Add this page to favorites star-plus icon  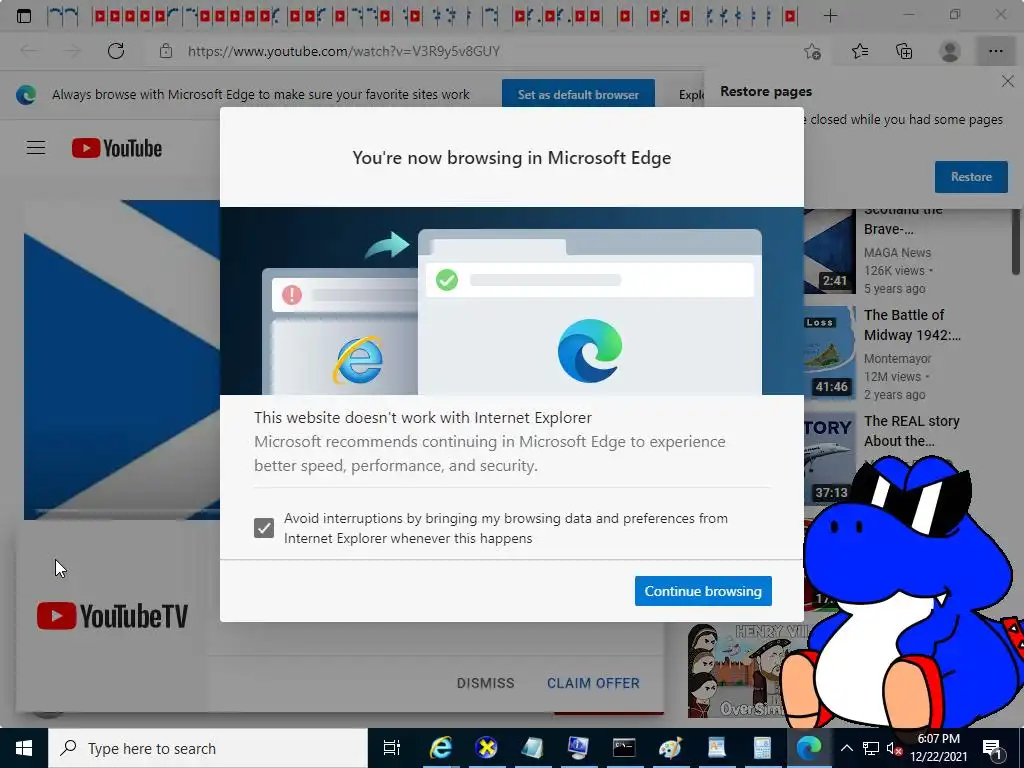[812, 51]
